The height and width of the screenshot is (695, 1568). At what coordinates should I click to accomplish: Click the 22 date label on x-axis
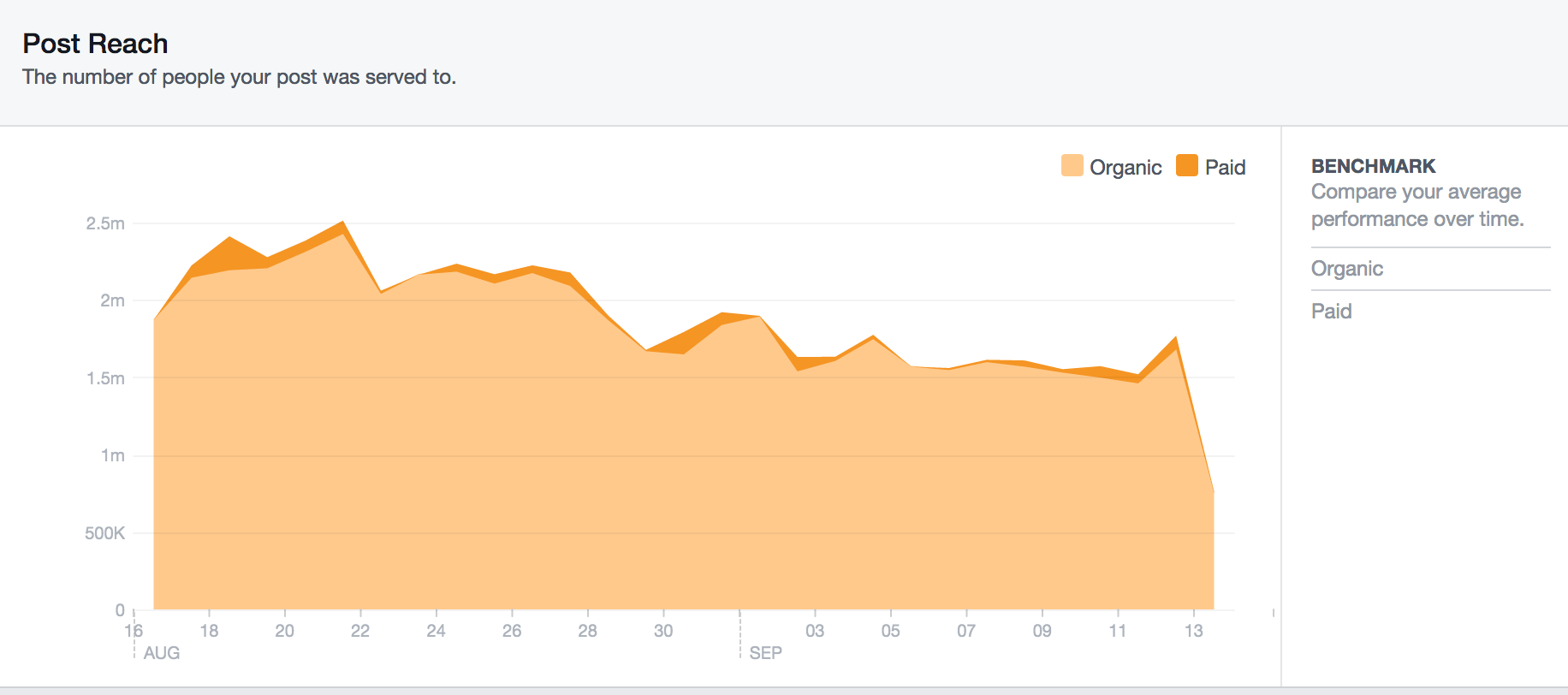point(360,631)
